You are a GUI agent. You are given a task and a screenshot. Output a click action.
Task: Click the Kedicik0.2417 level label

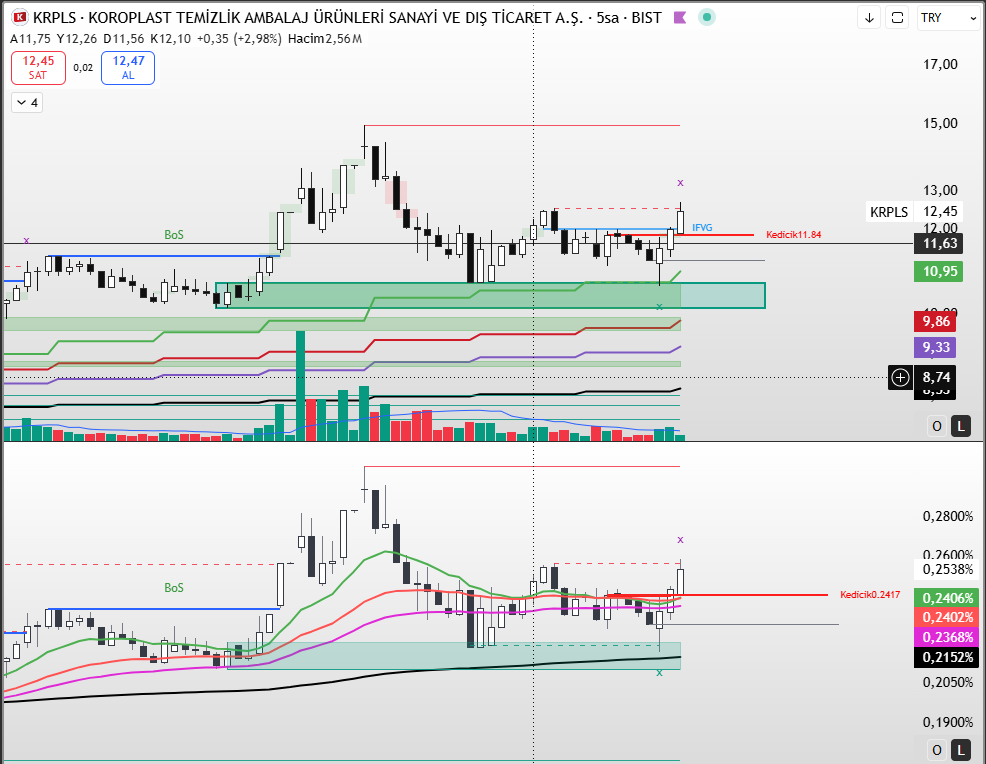click(870, 594)
